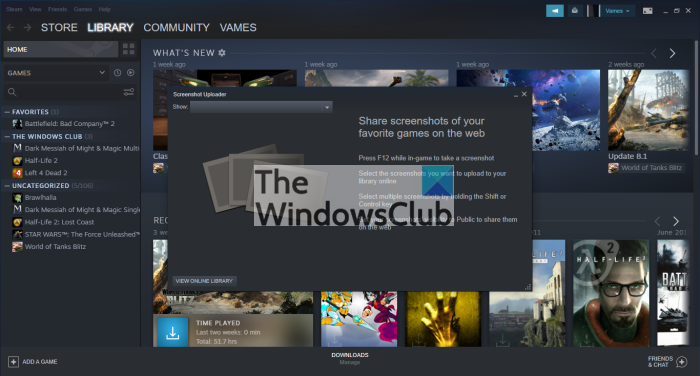The width and height of the screenshot is (700, 376).
Task: Open the recent activity clock filter
Action: pos(117,72)
